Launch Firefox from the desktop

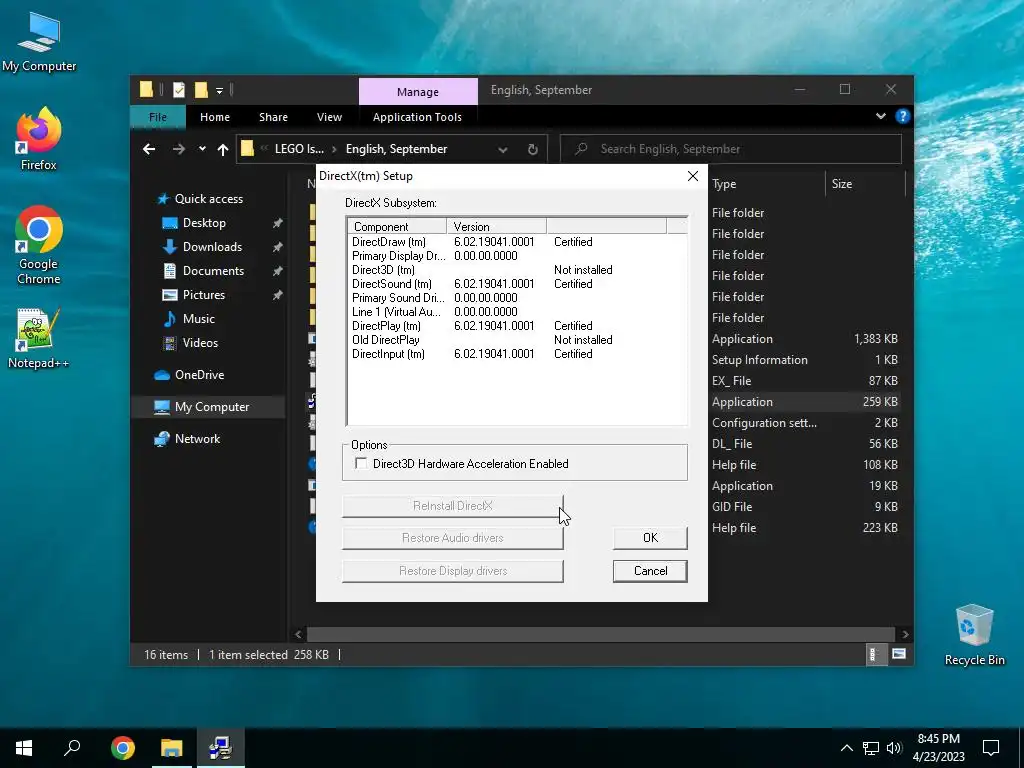tap(39, 139)
